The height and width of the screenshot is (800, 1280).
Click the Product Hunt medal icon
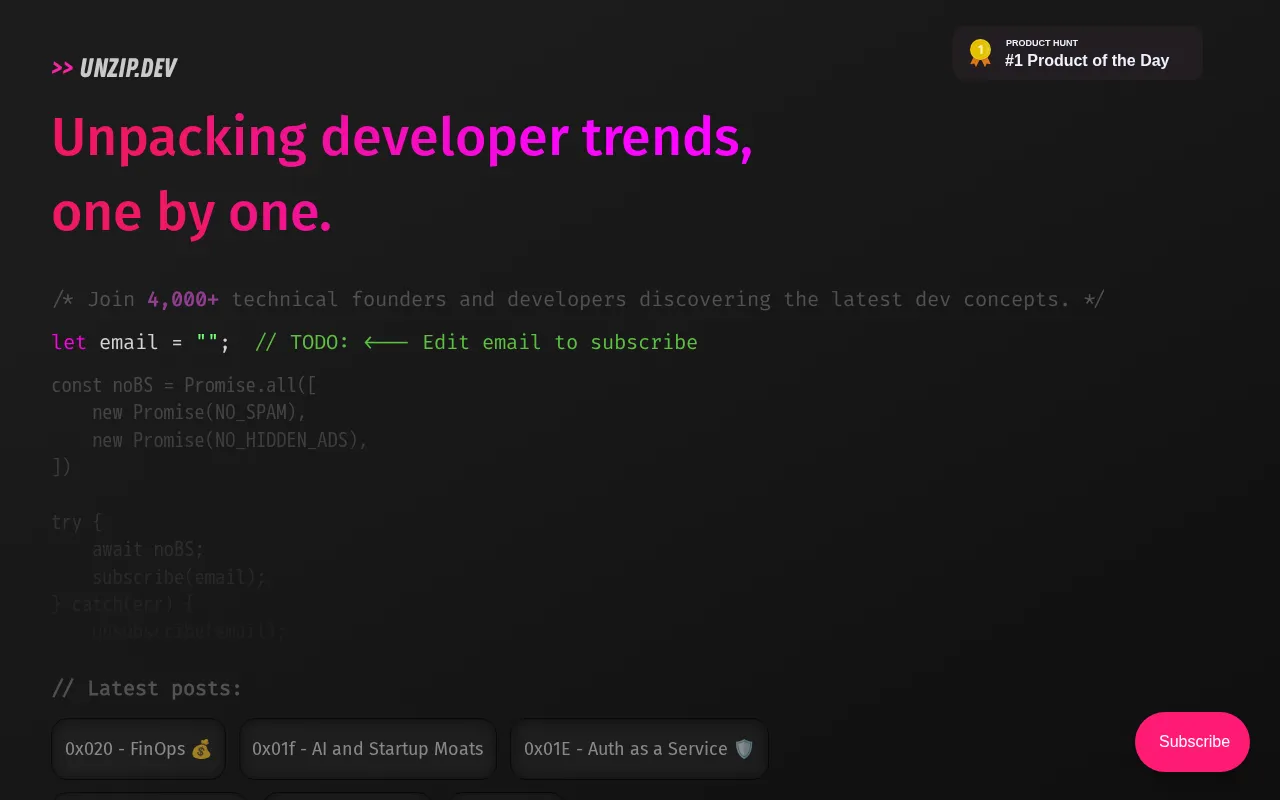pyautogui.click(x=980, y=53)
